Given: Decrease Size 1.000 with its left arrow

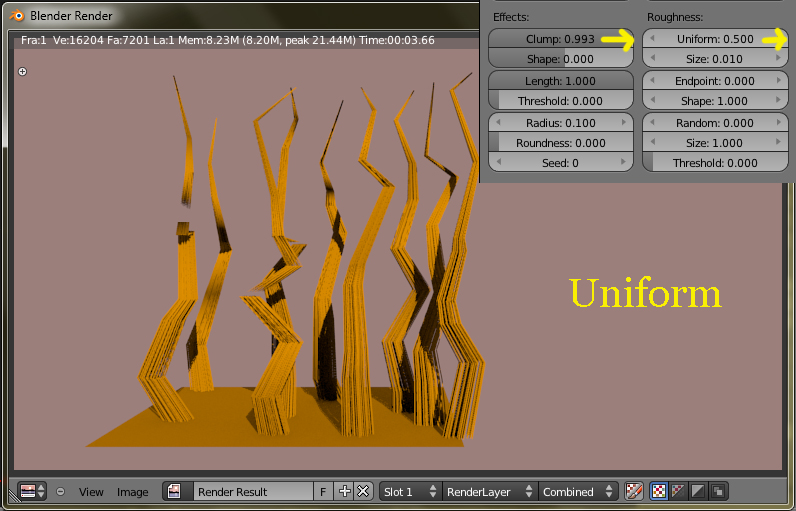Looking at the screenshot, I should coord(652,142).
